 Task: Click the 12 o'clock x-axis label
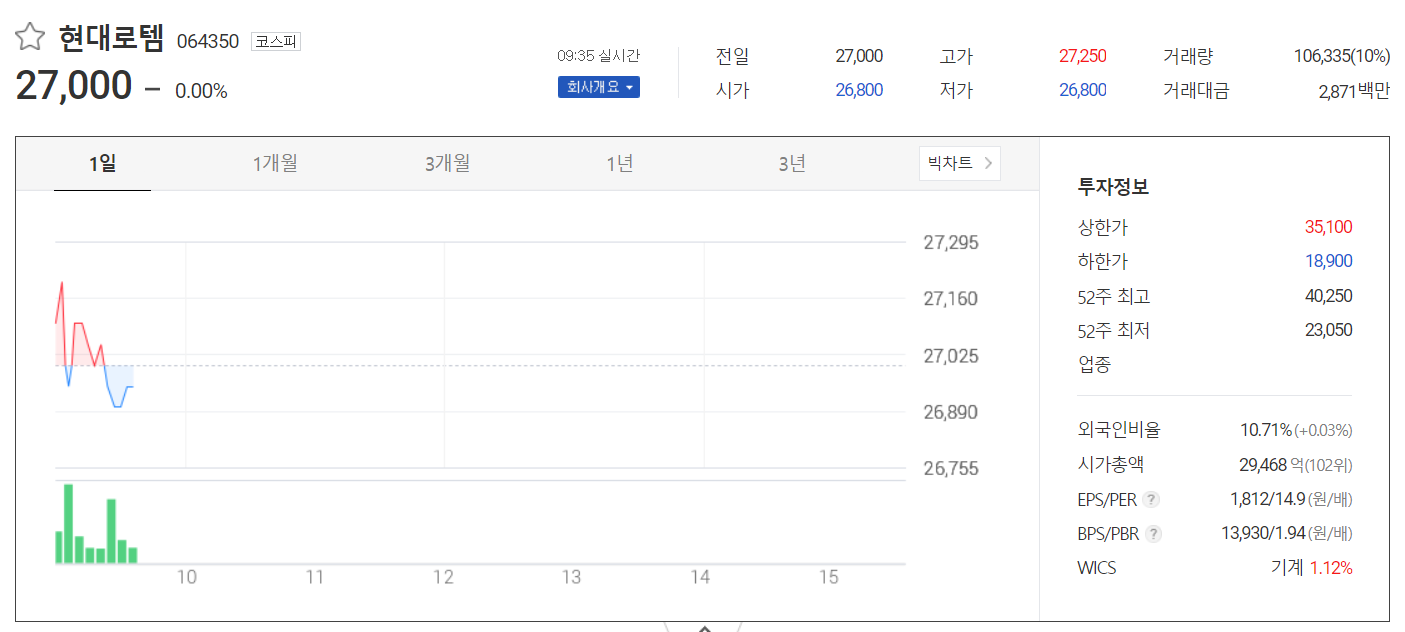[443, 577]
